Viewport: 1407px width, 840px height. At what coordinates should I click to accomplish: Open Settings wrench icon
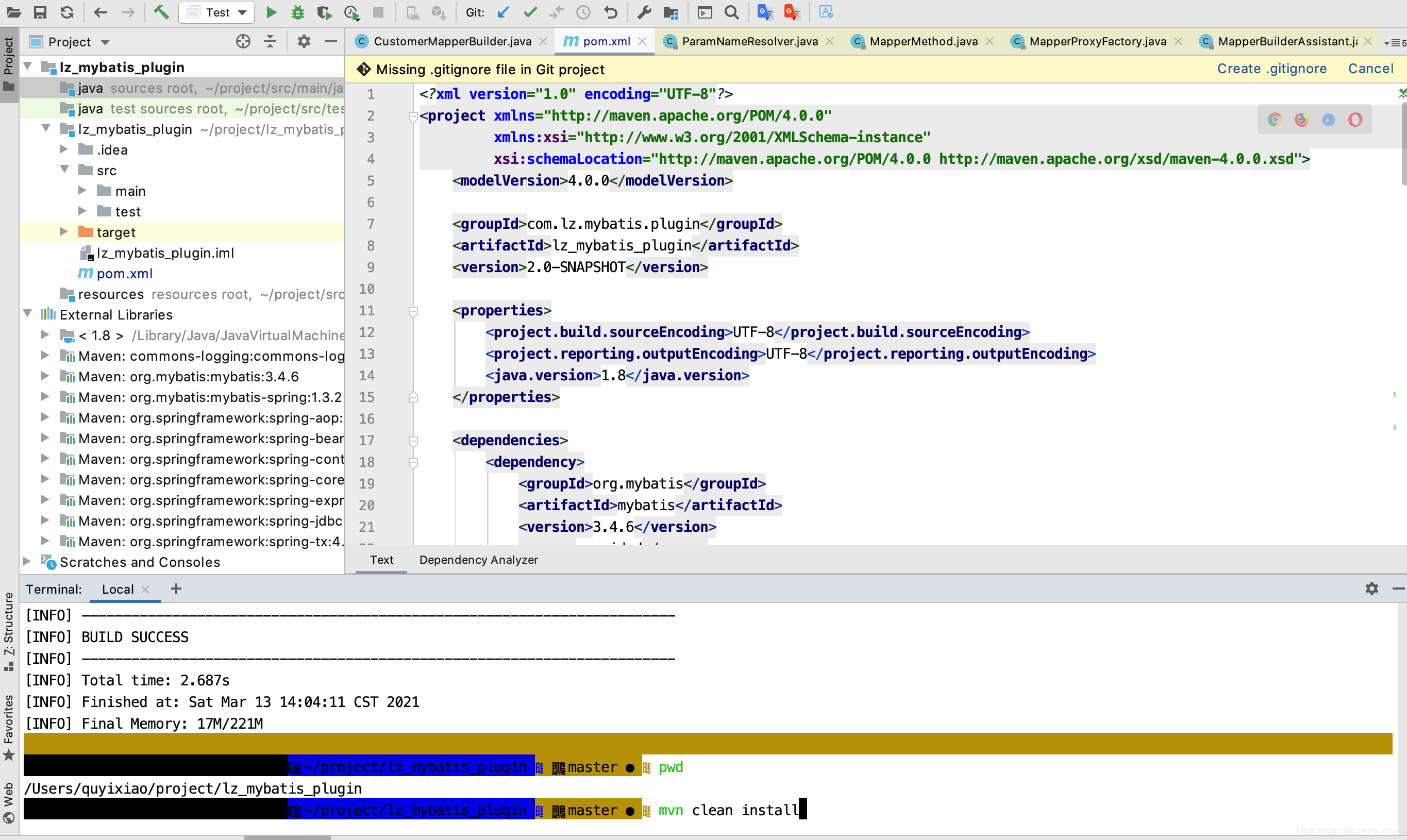pos(644,12)
